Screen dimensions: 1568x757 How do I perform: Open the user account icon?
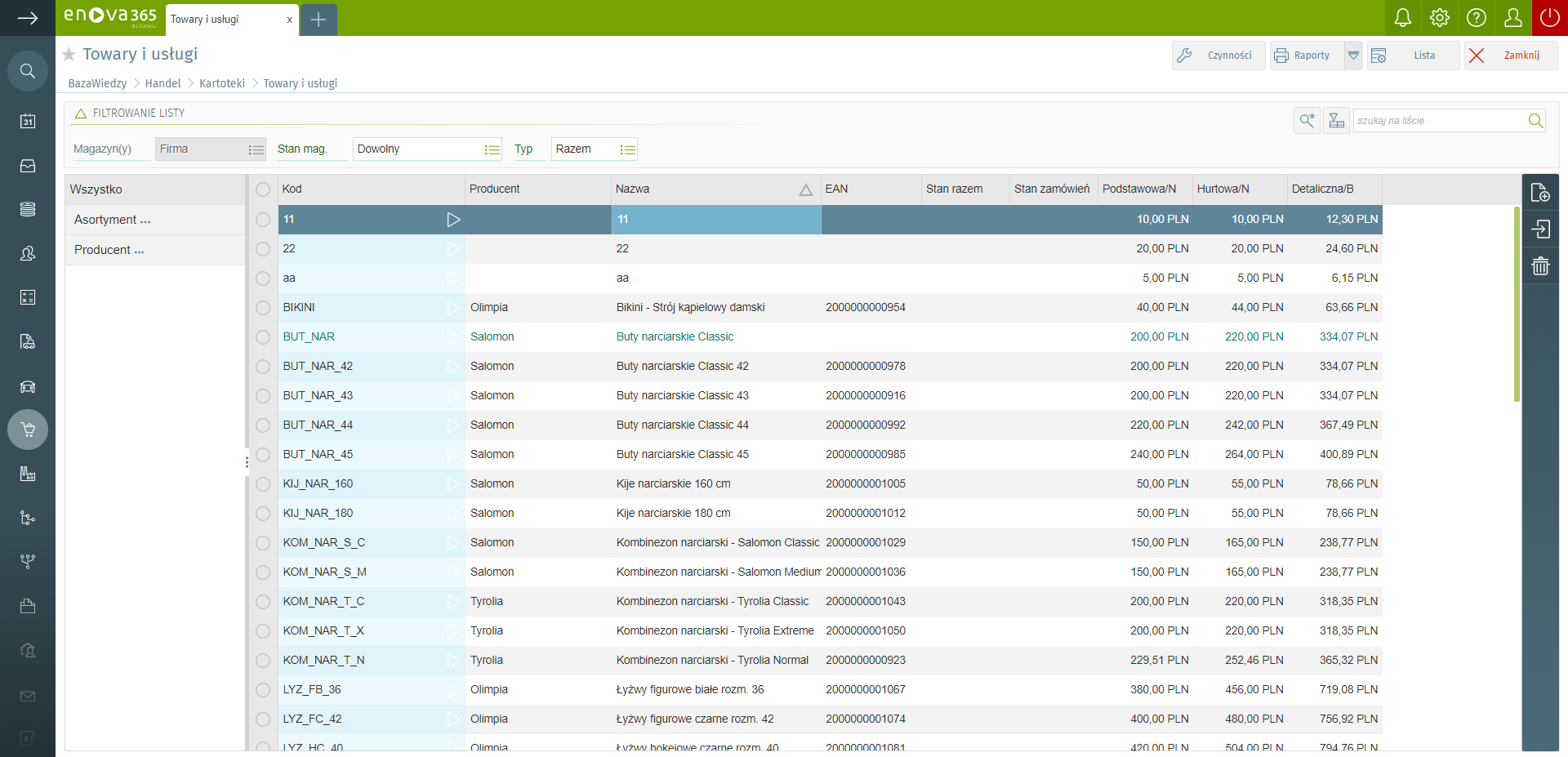pos(1512,18)
